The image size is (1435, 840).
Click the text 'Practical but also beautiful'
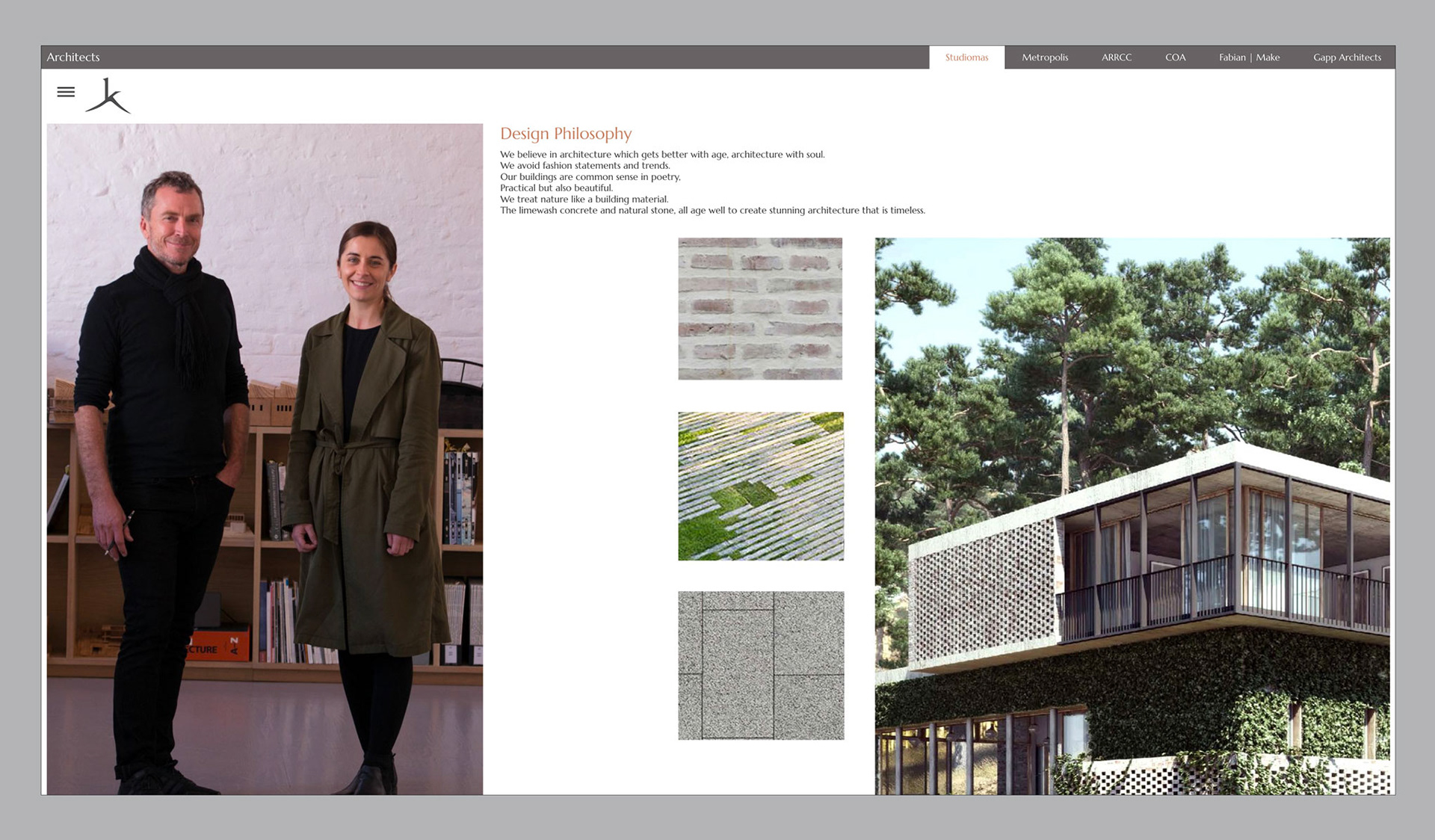(x=556, y=188)
